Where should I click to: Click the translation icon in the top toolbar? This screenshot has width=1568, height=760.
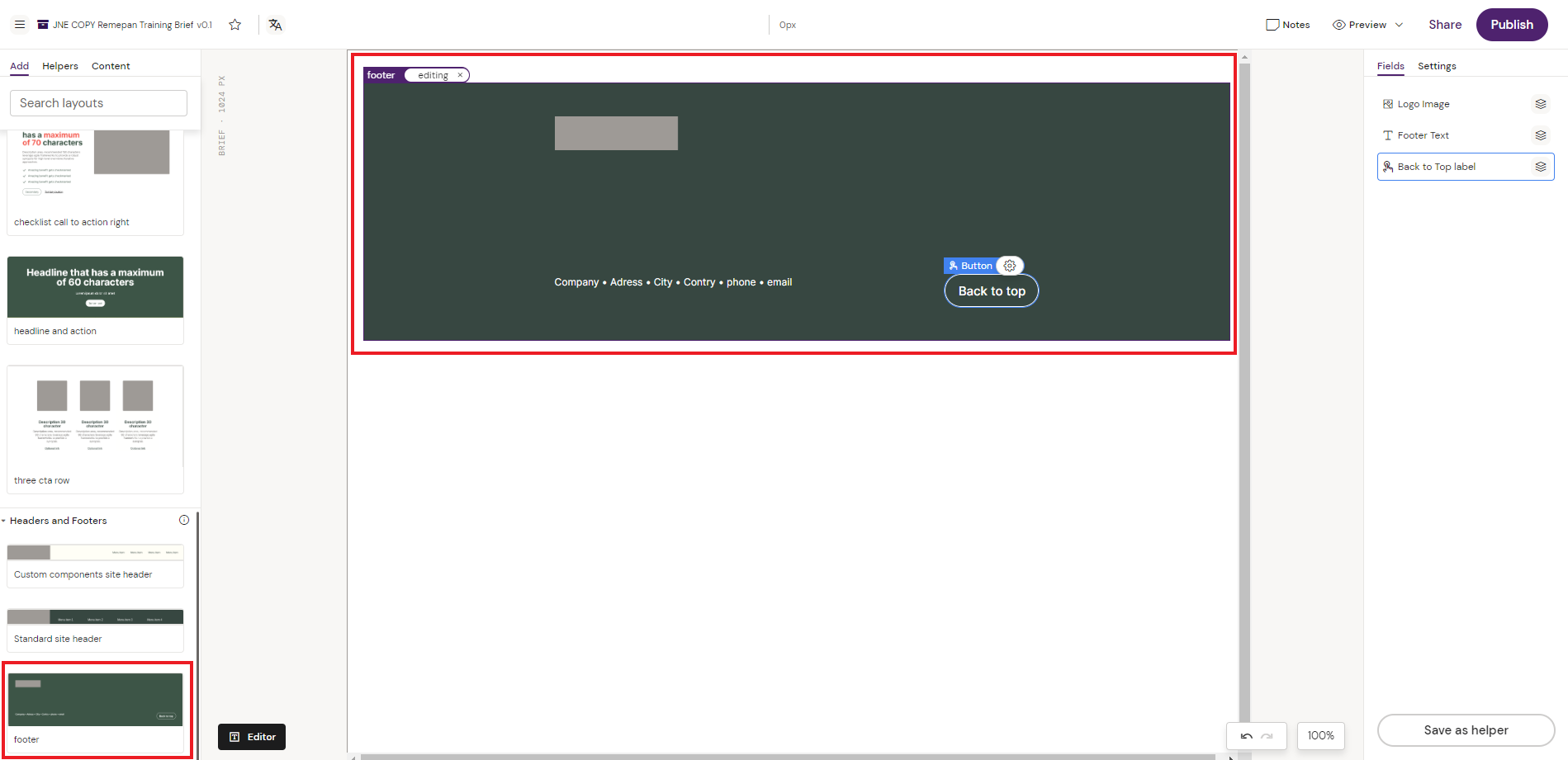point(274,25)
